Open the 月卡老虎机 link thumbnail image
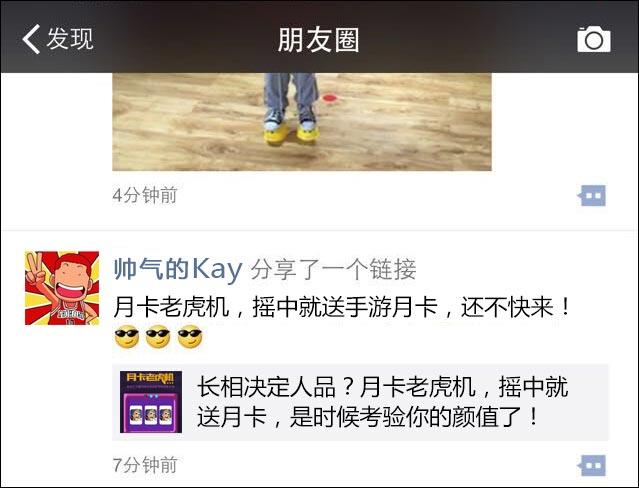The height and width of the screenshot is (488, 639). (151, 402)
